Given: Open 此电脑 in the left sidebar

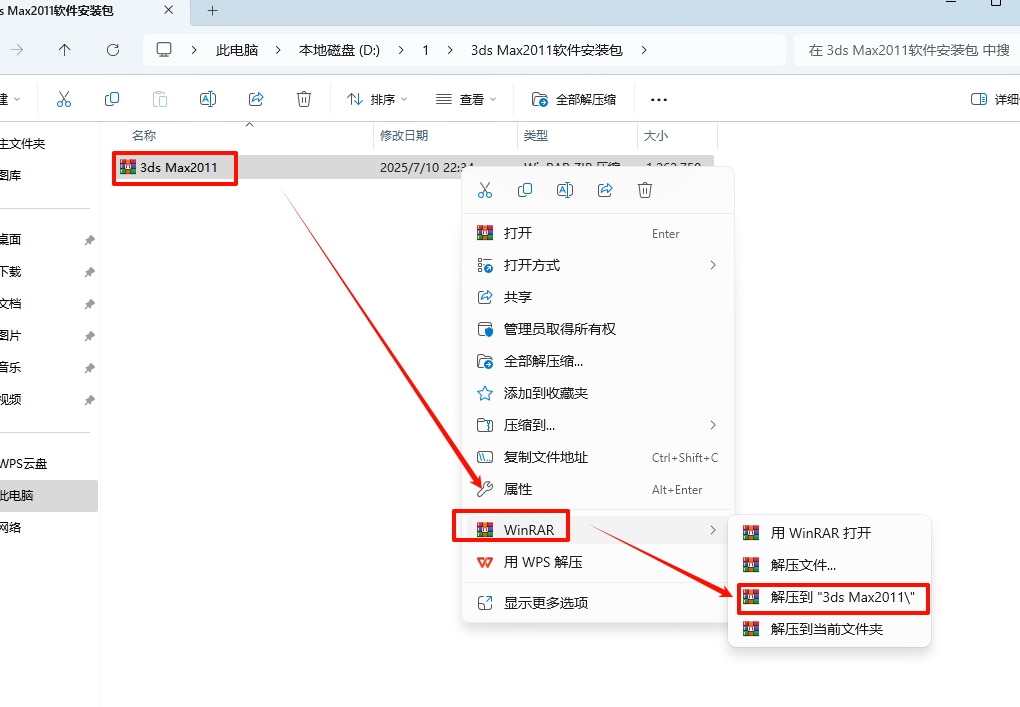Looking at the screenshot, I should (x=20, y=495).
